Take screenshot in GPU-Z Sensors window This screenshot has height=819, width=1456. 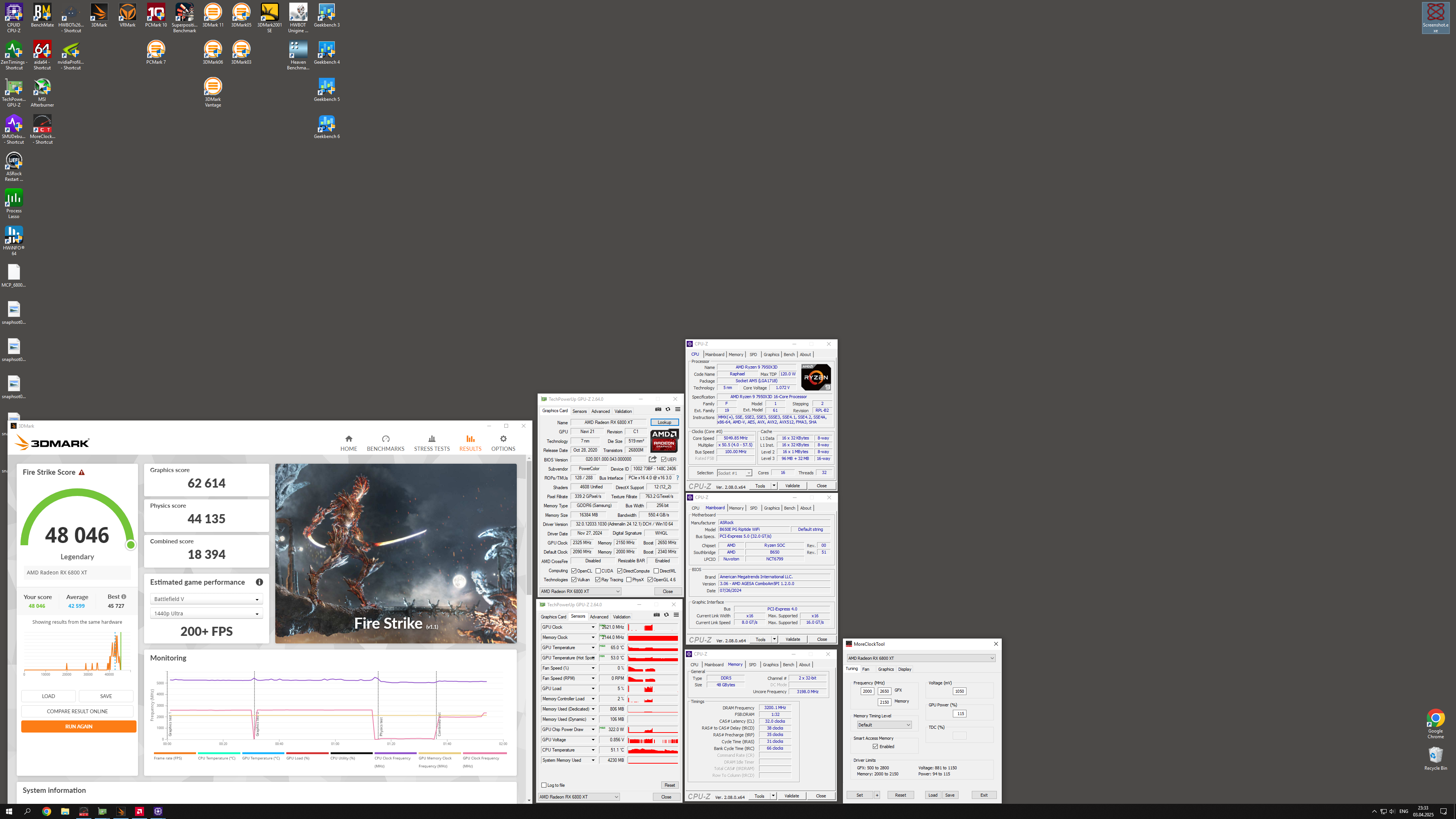(x=656, y=615)
